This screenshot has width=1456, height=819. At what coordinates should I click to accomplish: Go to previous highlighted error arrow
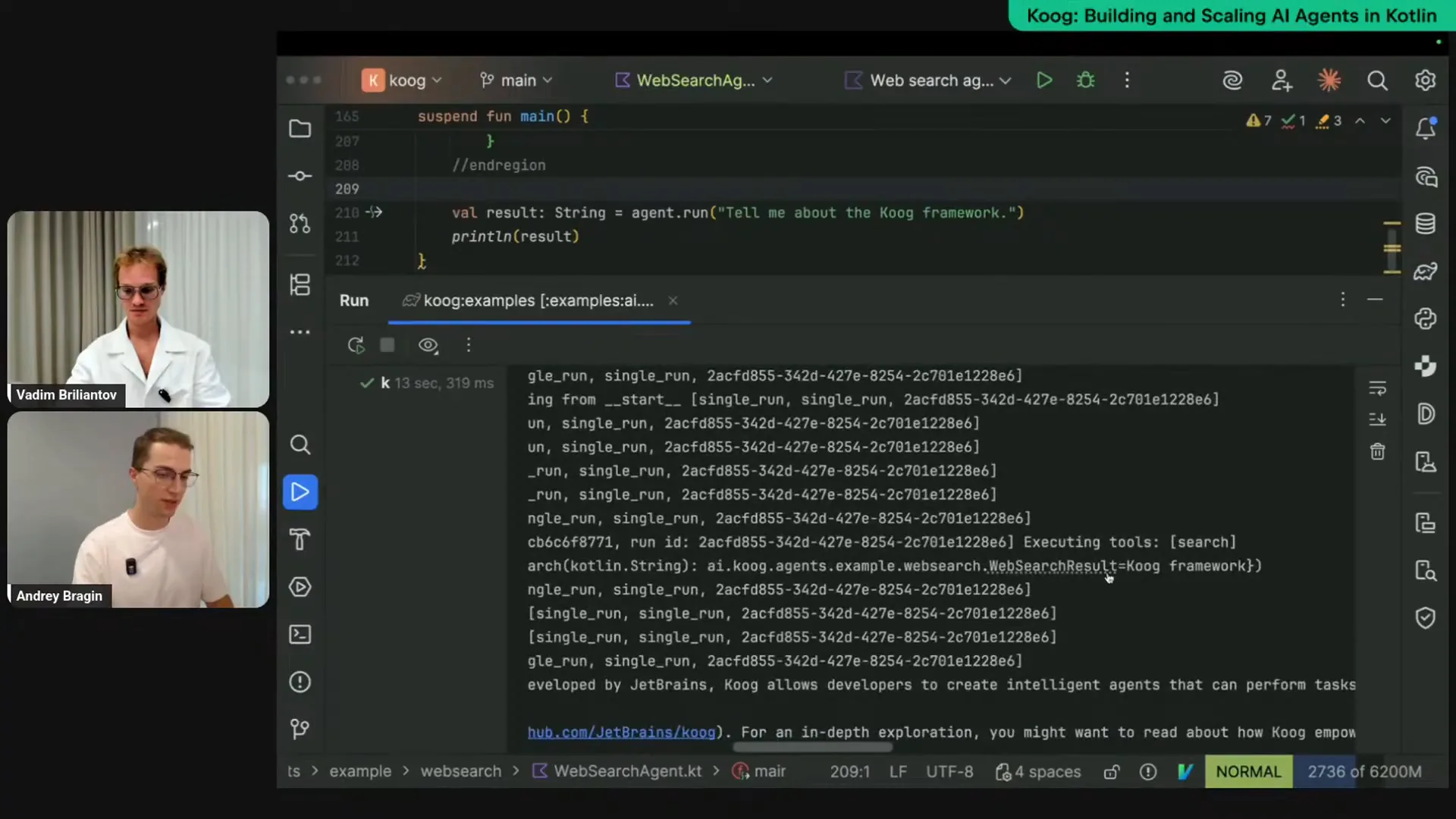[x=1360, y=121]
